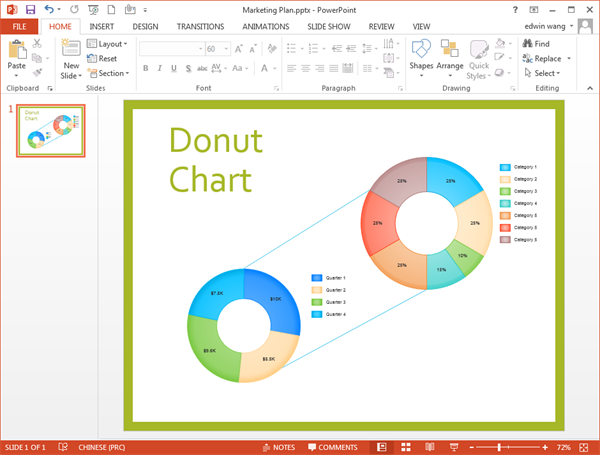Toggle Bold formatting
Image resolution: width=600 pixels, height=455 pixels.
145,68
